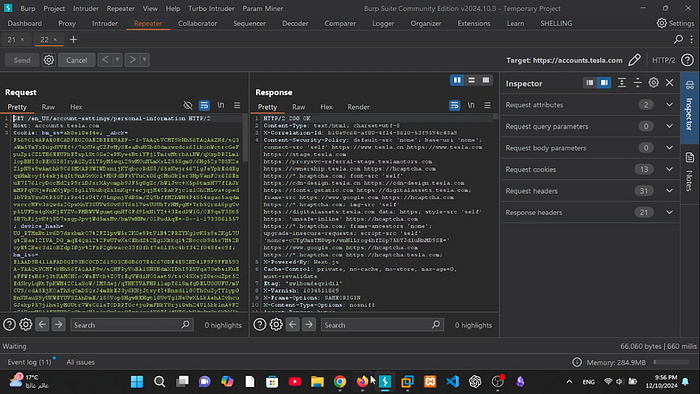Go to previous Request search match
This screenshot has width=700, height=394.
(x=42, y=324)
